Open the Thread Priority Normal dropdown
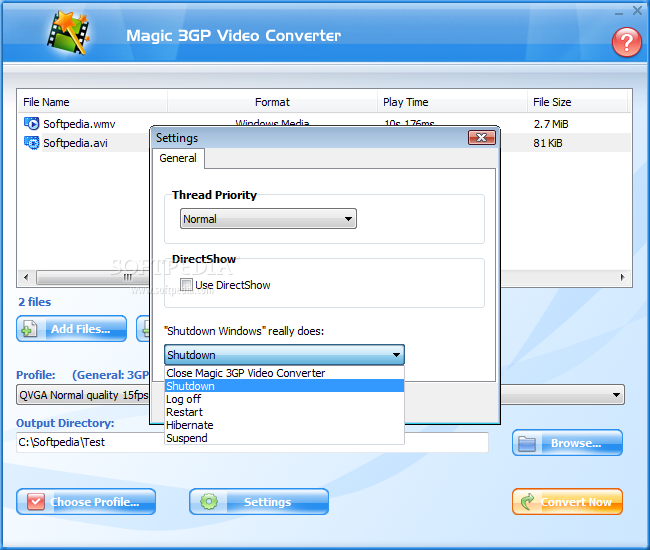 (268, 218)
